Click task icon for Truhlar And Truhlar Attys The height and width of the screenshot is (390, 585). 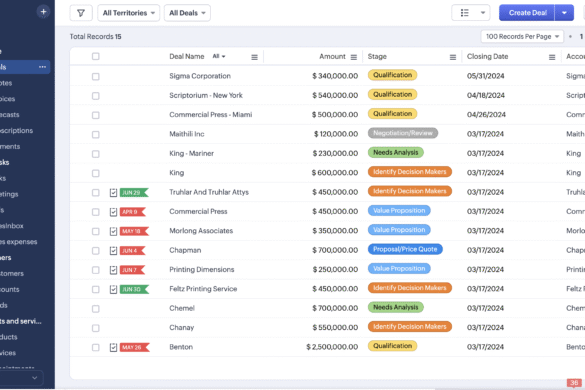113,193
